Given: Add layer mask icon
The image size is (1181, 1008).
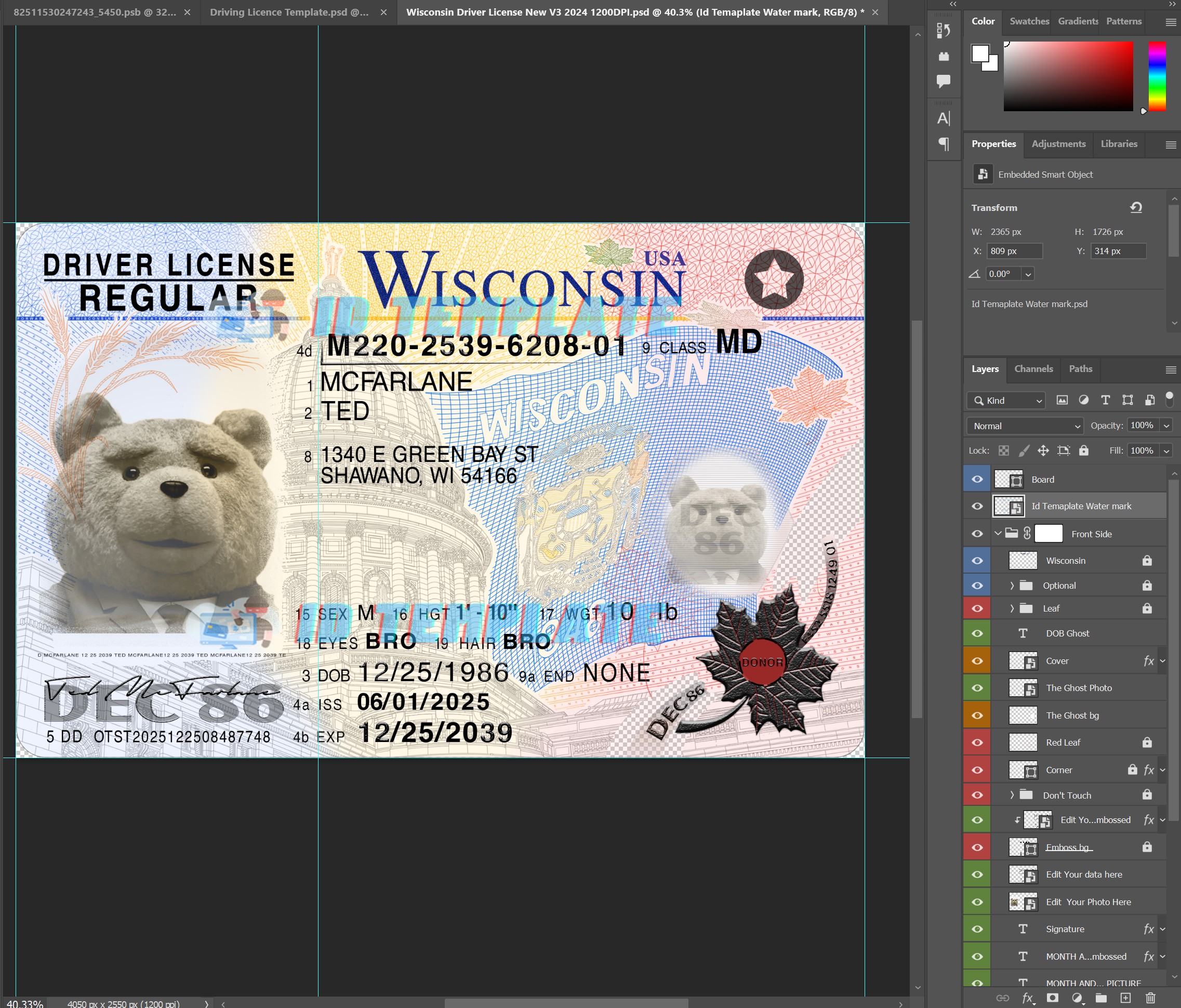Looking at the screenshot, I should coord(1052,998).
